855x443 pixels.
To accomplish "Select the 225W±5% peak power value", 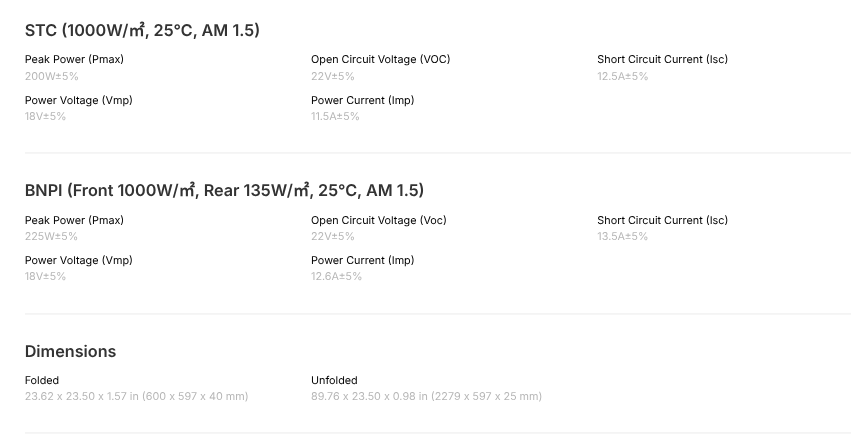I will tap(51, 236).
